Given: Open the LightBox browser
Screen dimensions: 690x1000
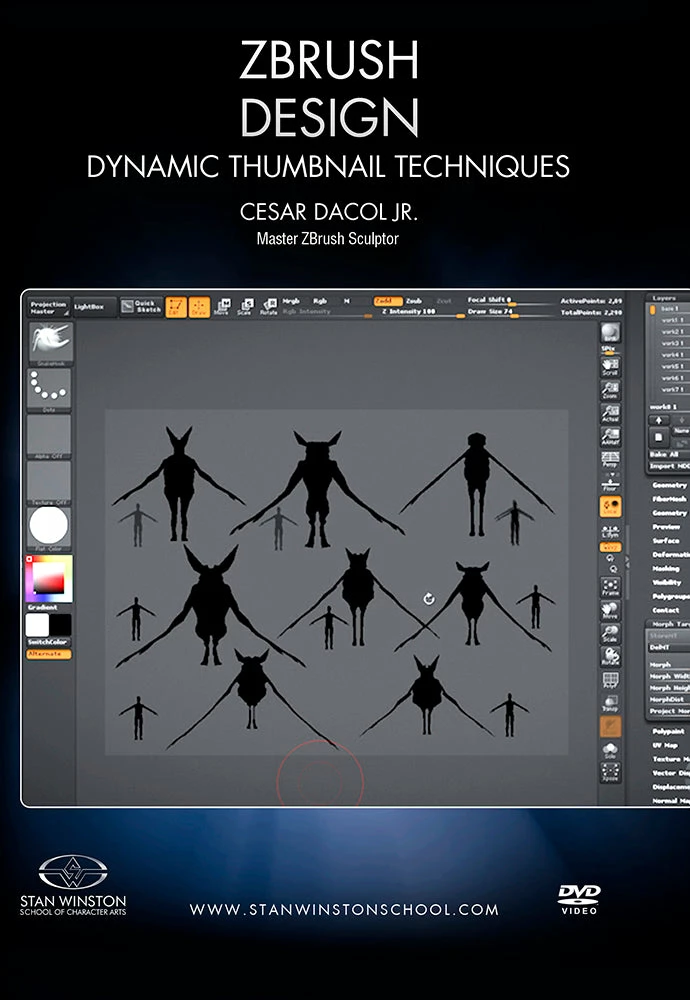Looking at the screenshot, I should [89, 303].
